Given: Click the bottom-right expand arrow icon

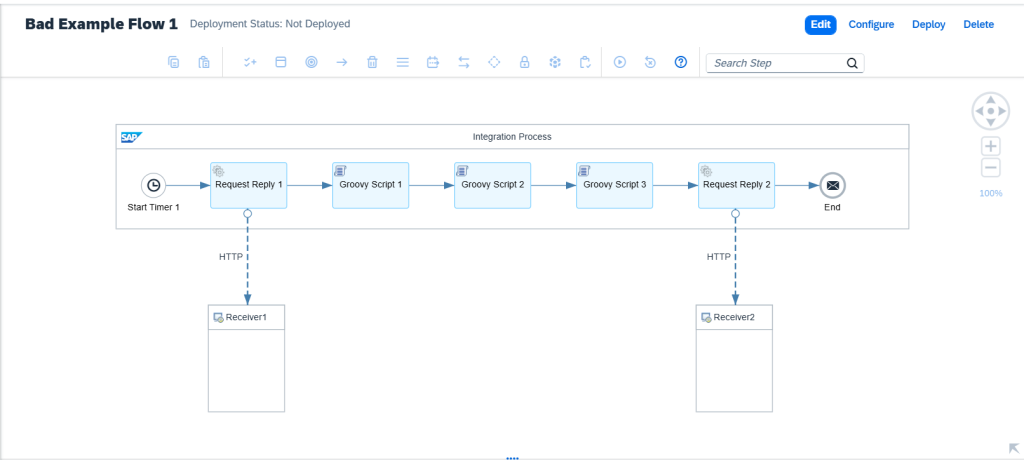Looking at the screenshot, I should tap(1014, 448).
